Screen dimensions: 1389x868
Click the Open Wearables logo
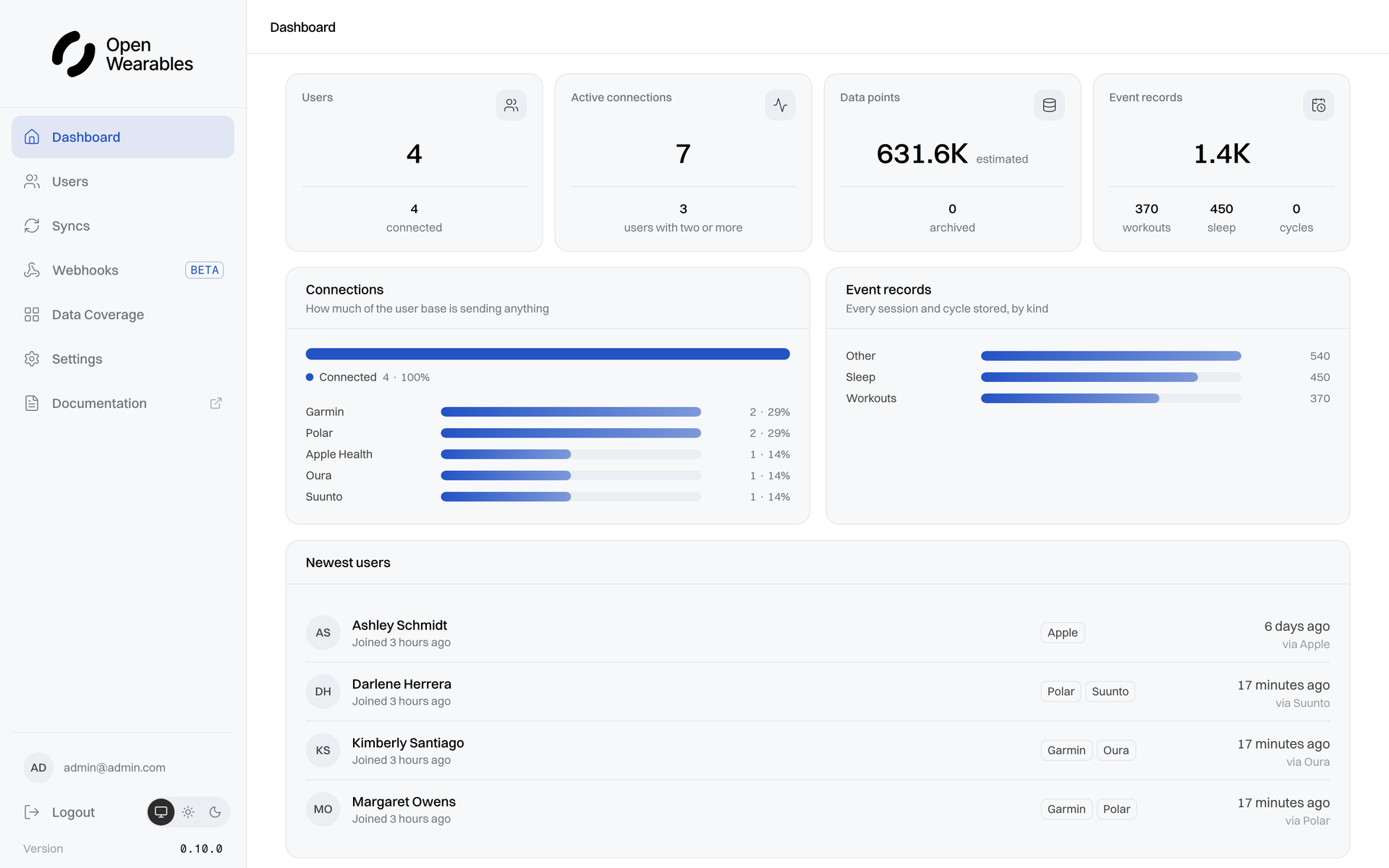(x=123, y=54)
